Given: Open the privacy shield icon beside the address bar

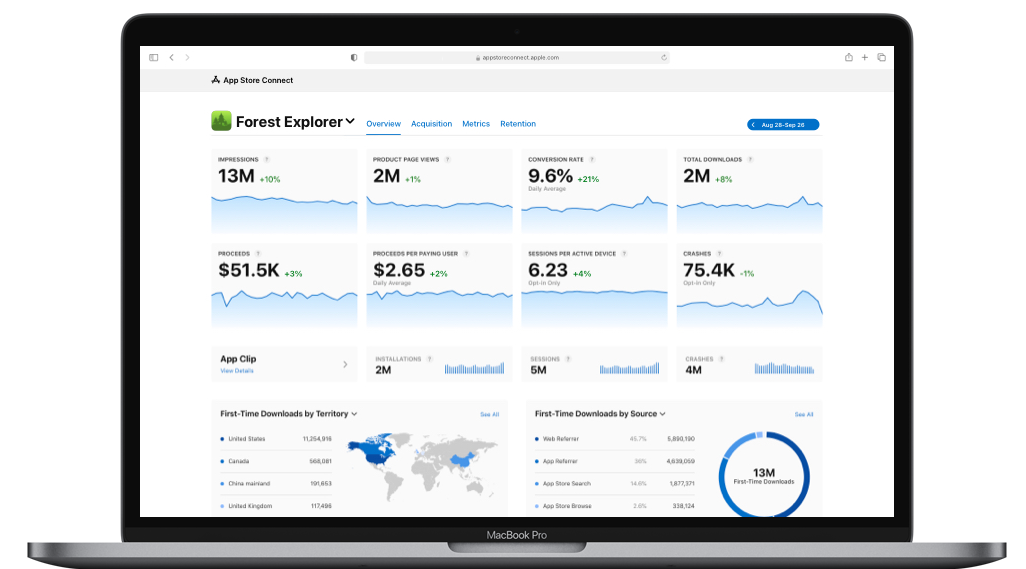Looking at the screenshot, I should point(354,58).
